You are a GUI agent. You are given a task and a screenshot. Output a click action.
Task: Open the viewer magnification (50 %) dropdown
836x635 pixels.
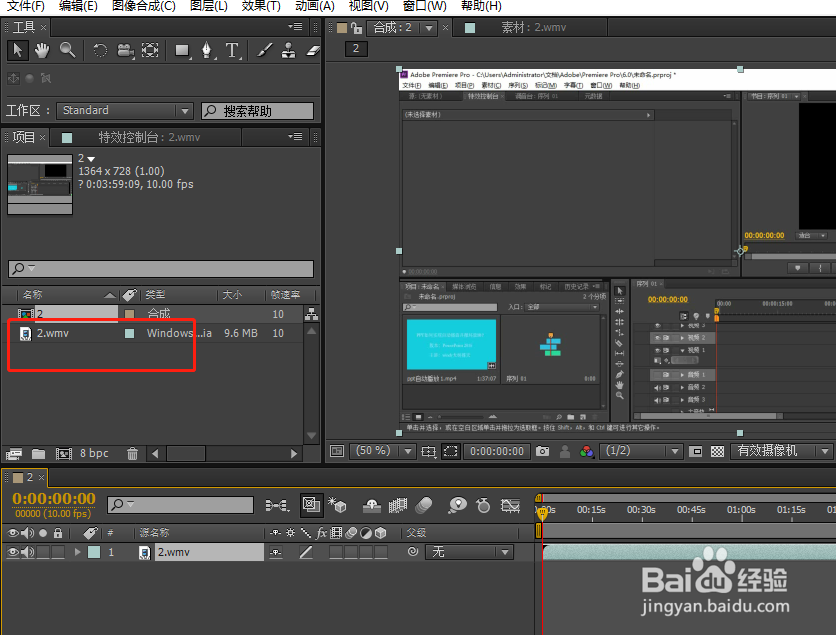coord(383,451)
